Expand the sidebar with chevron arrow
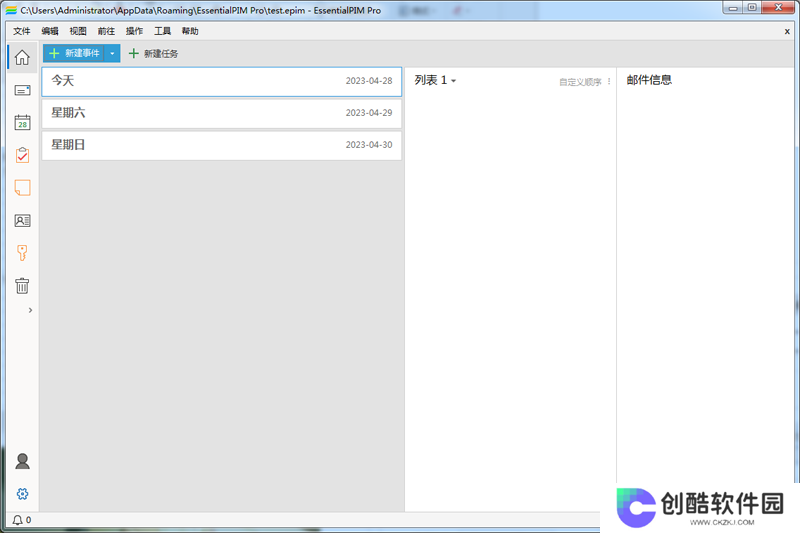 pyautogui.click(x=30, y=310)
